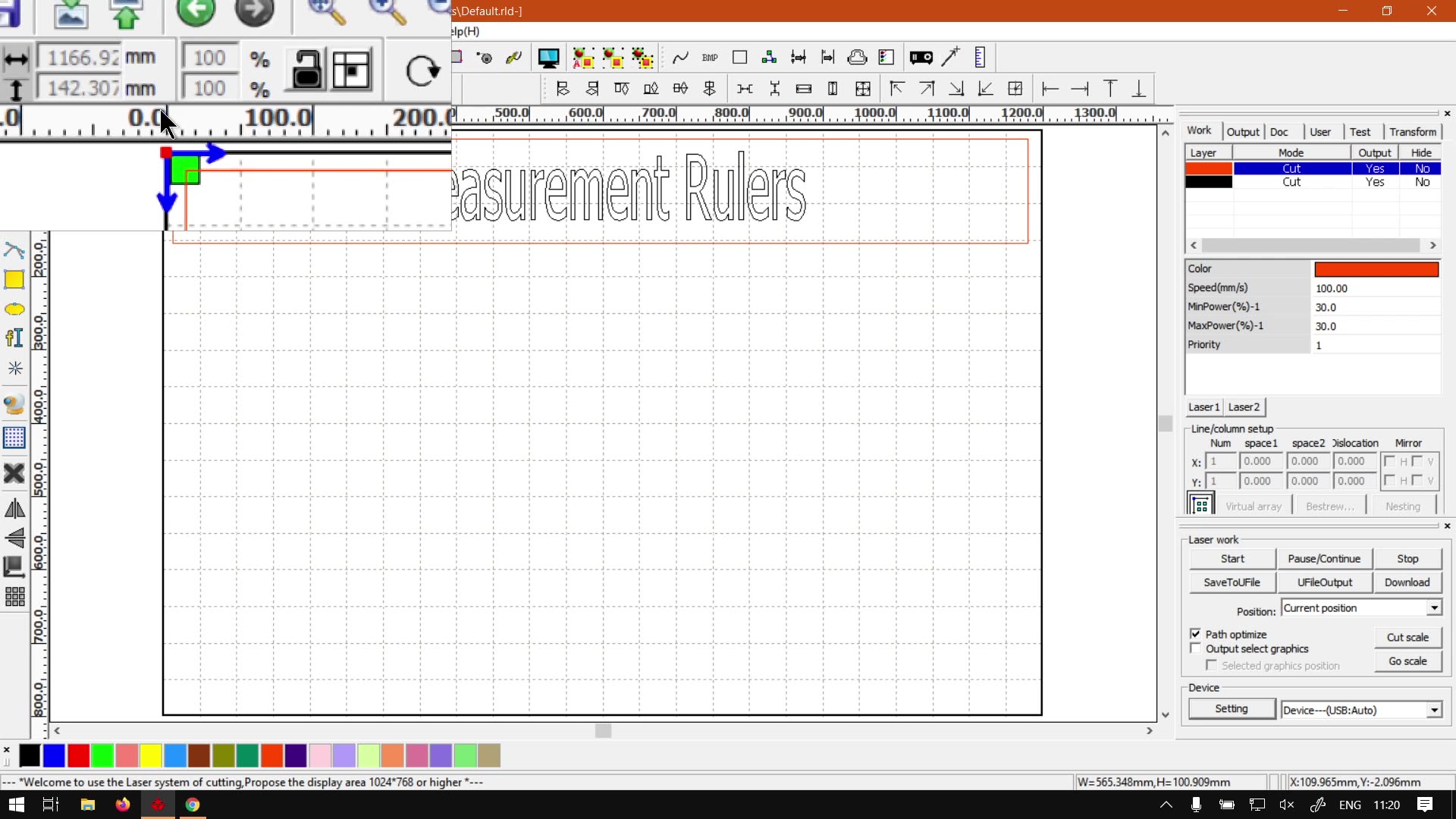The height and width of the screenshot is (819, 1456).
Task: Switch to the Laser2 tab
Action: click(x=1244, y=407)
